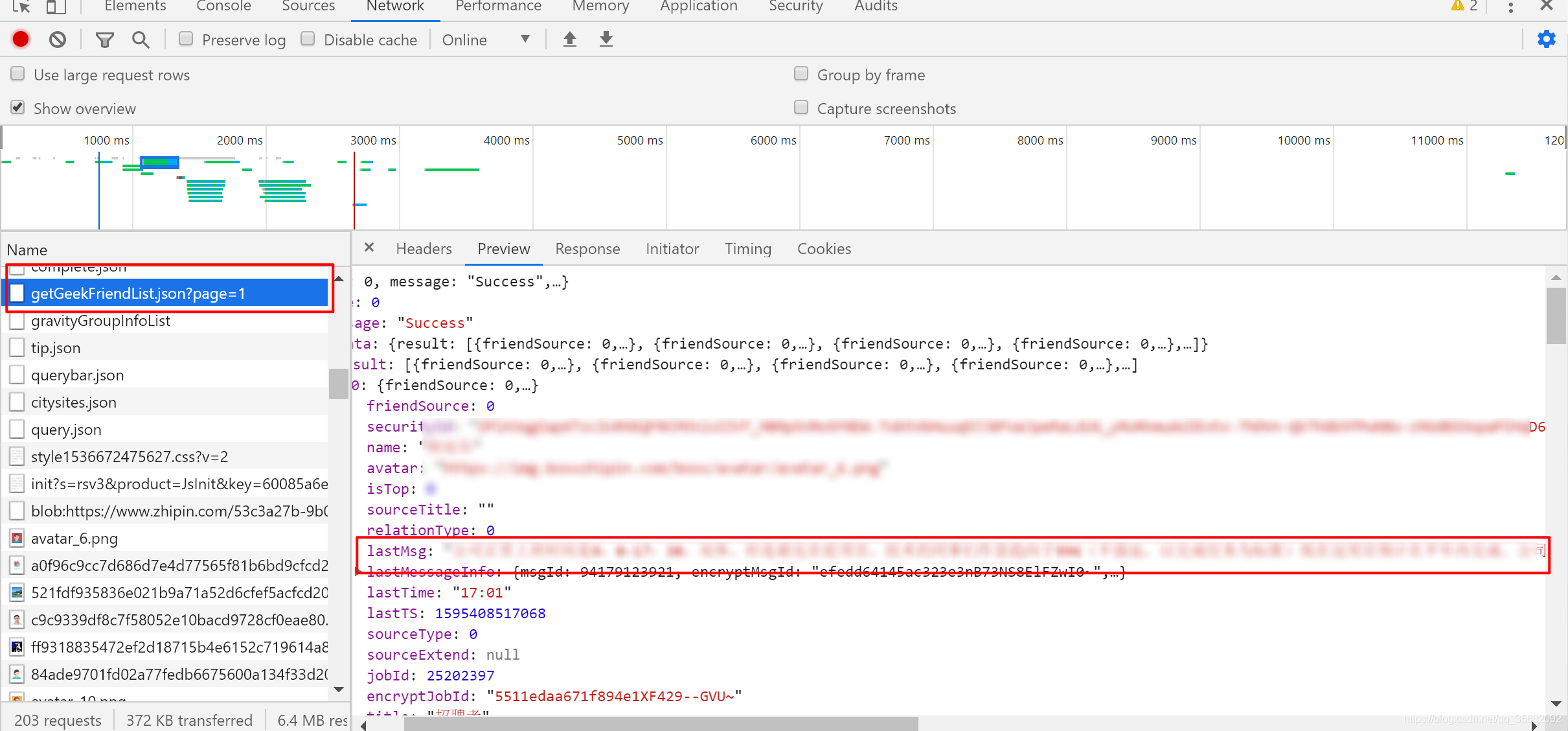The image size is (1568, 731).
Task: Switch to the Response tab
Action: pyautogui.click(x=587, y=249)
